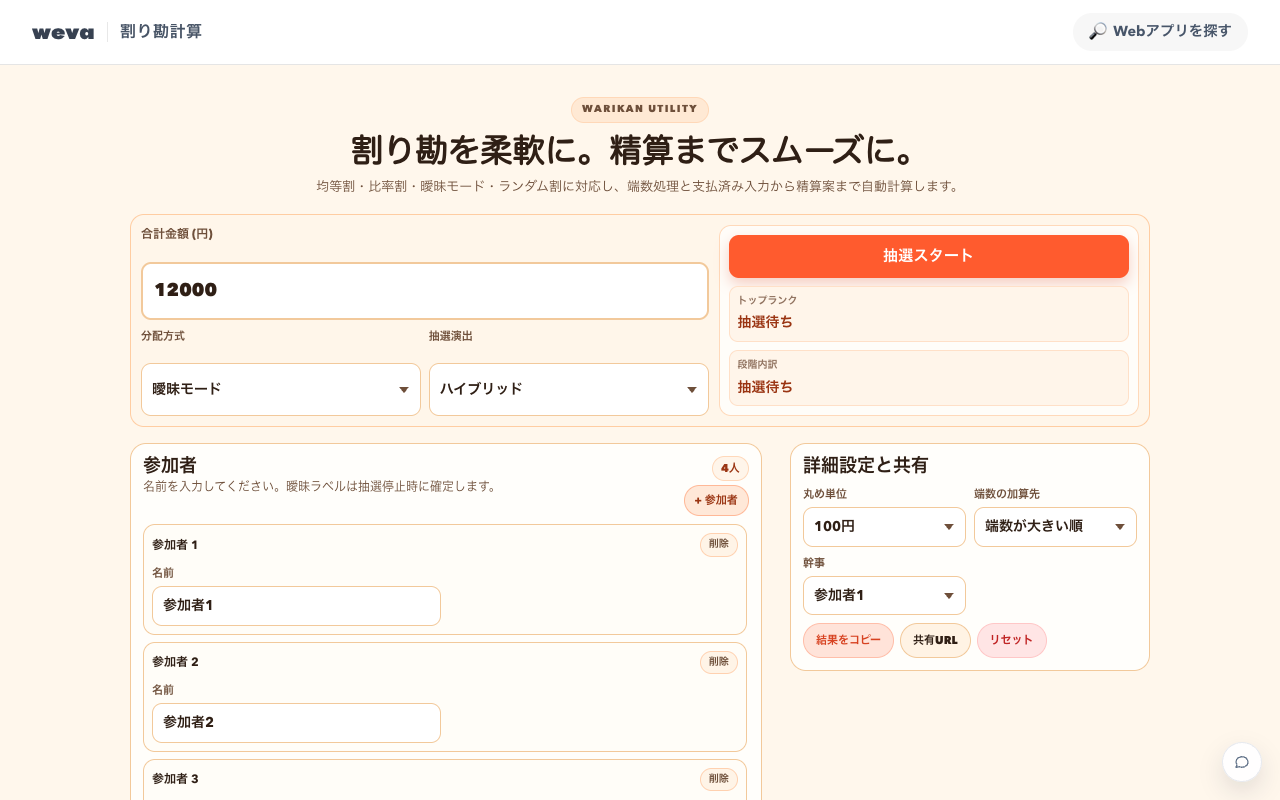Delete 参加者 3 card
The width and height of the screenshot is (1280, 800).
[x=719, y=779]
